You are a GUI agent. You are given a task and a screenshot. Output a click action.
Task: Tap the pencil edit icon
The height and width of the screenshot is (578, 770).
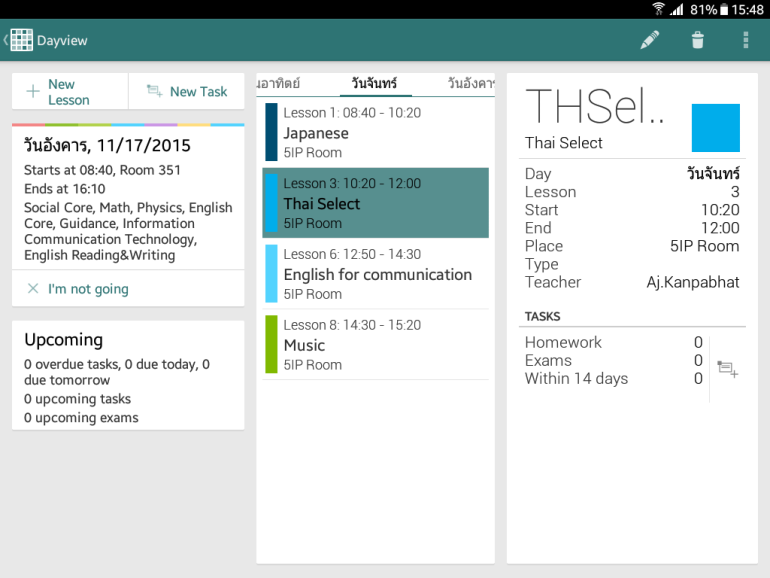(650, 40)
